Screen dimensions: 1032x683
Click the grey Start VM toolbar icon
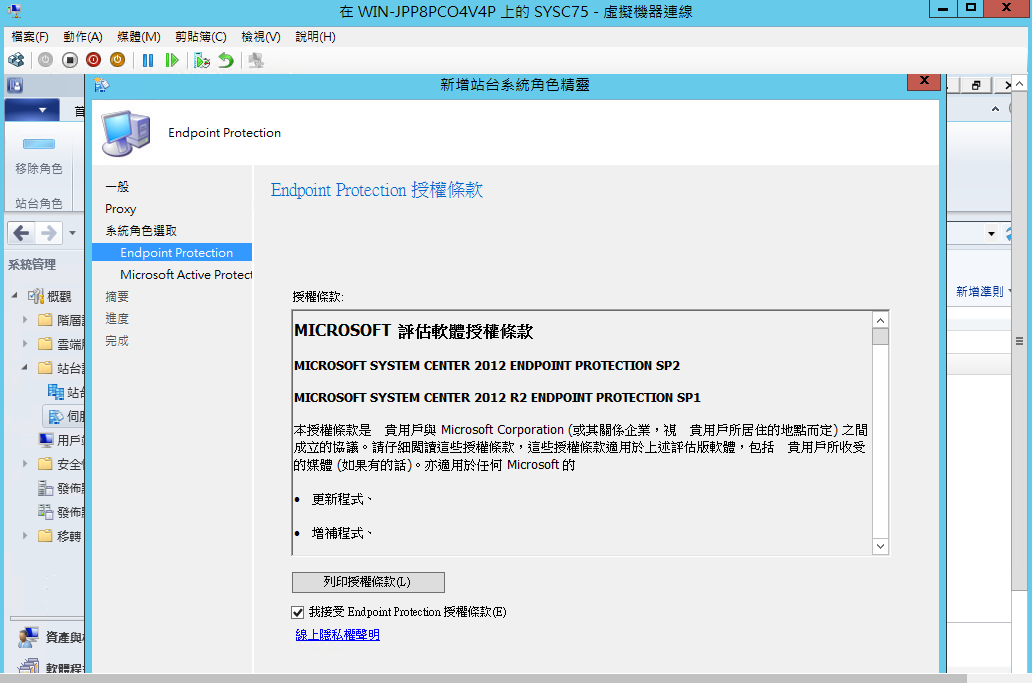[x=45, y=61]
